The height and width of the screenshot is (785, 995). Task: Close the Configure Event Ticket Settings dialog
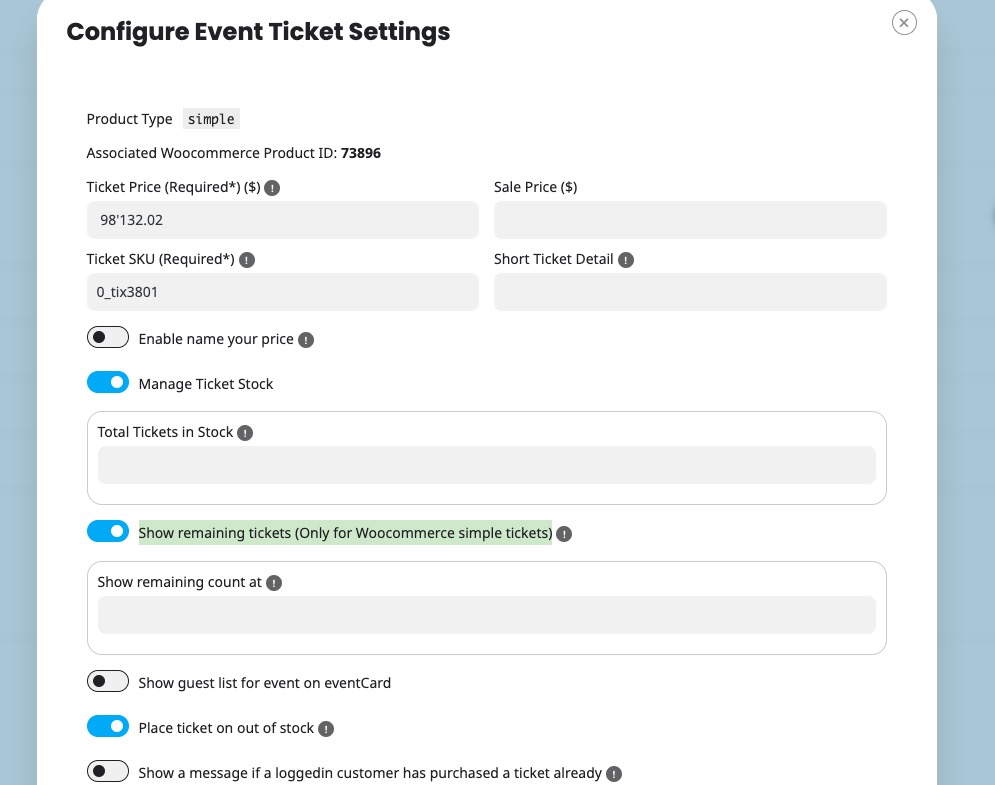click(904, 22)
